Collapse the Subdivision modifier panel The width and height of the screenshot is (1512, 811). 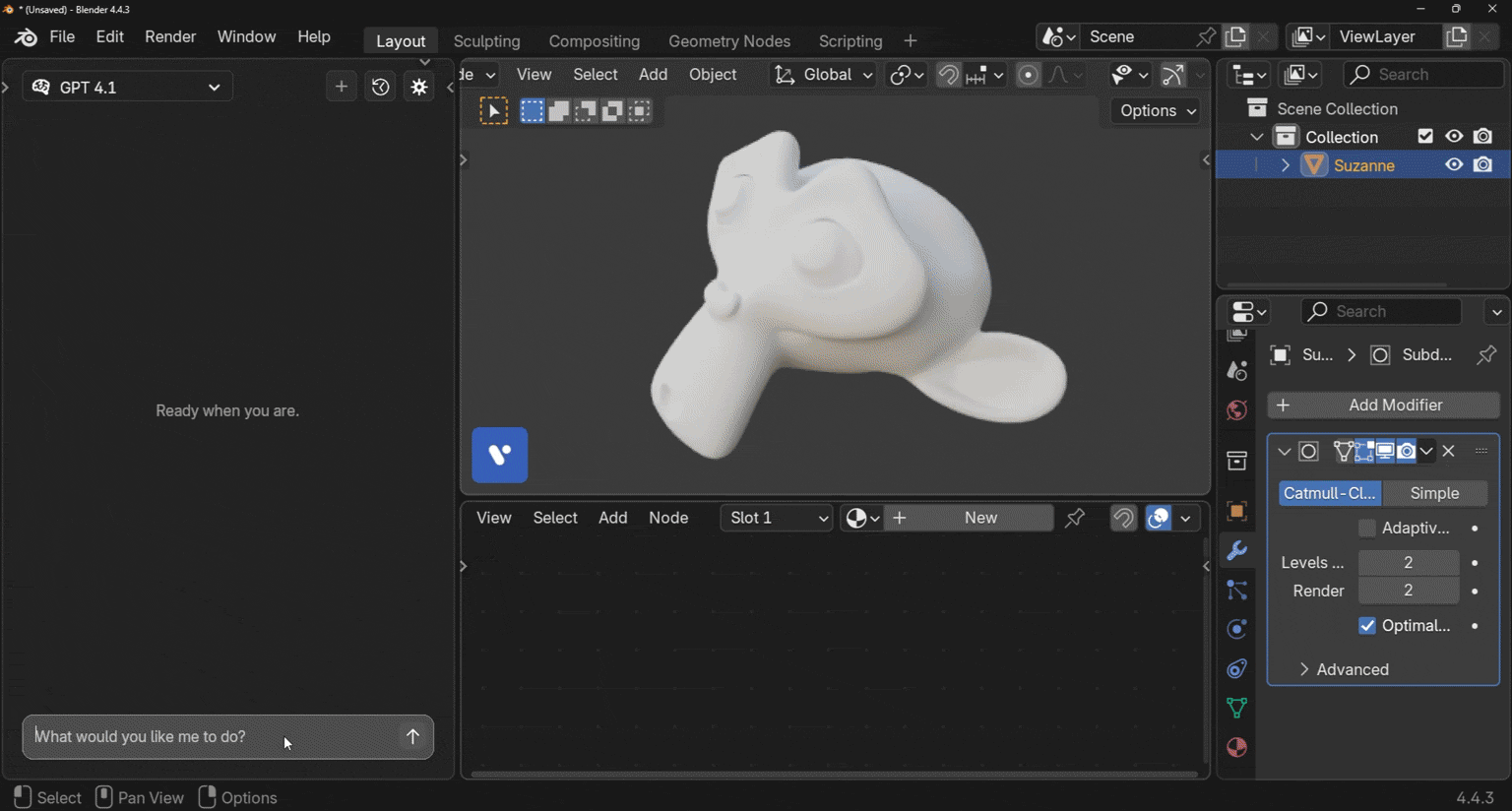click(1285, 452)
